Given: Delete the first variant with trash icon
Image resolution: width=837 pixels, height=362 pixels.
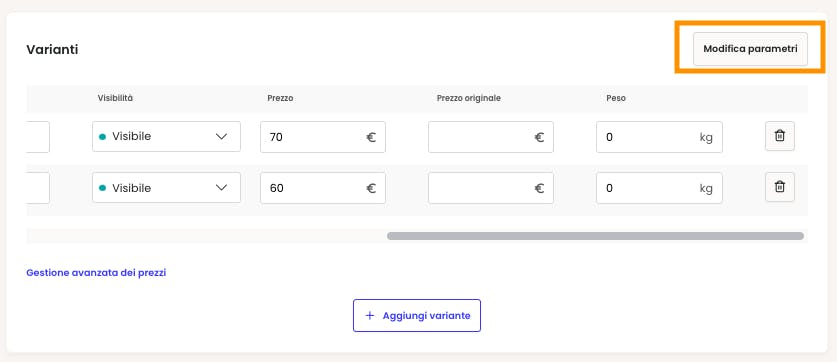Looking at the screenshot, I should [x=779, y=136].
